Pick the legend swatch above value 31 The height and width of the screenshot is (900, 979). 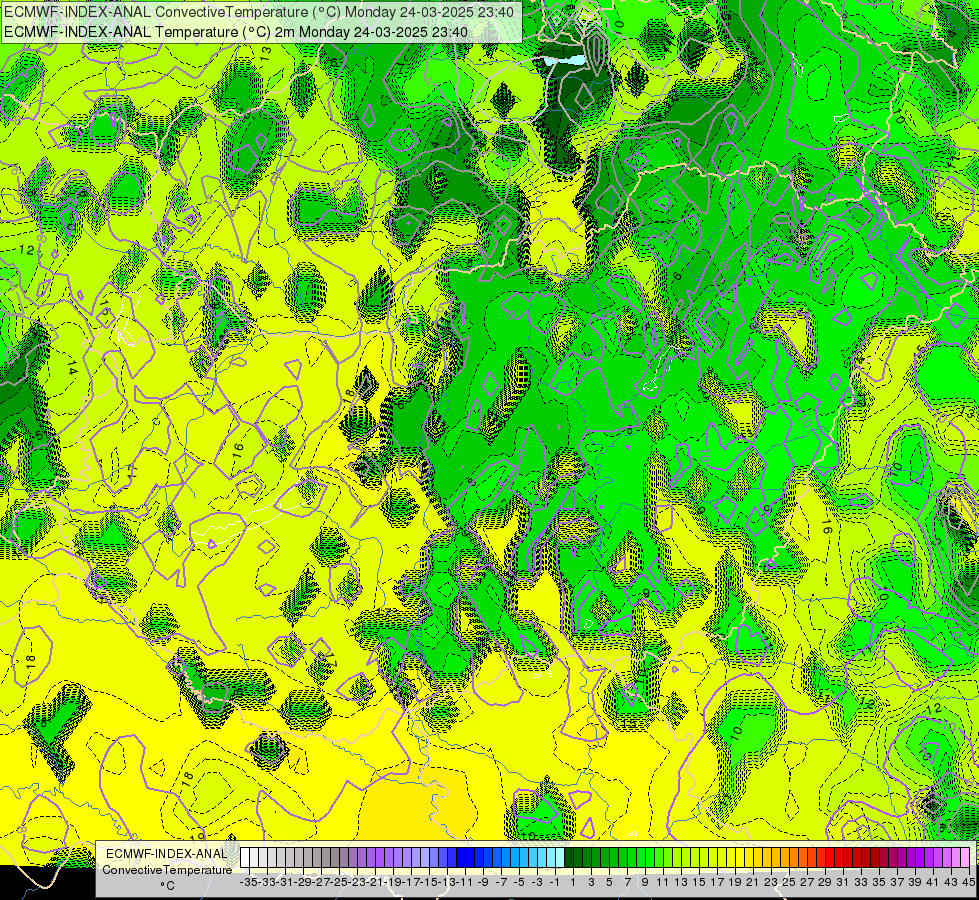pos(839,857)
